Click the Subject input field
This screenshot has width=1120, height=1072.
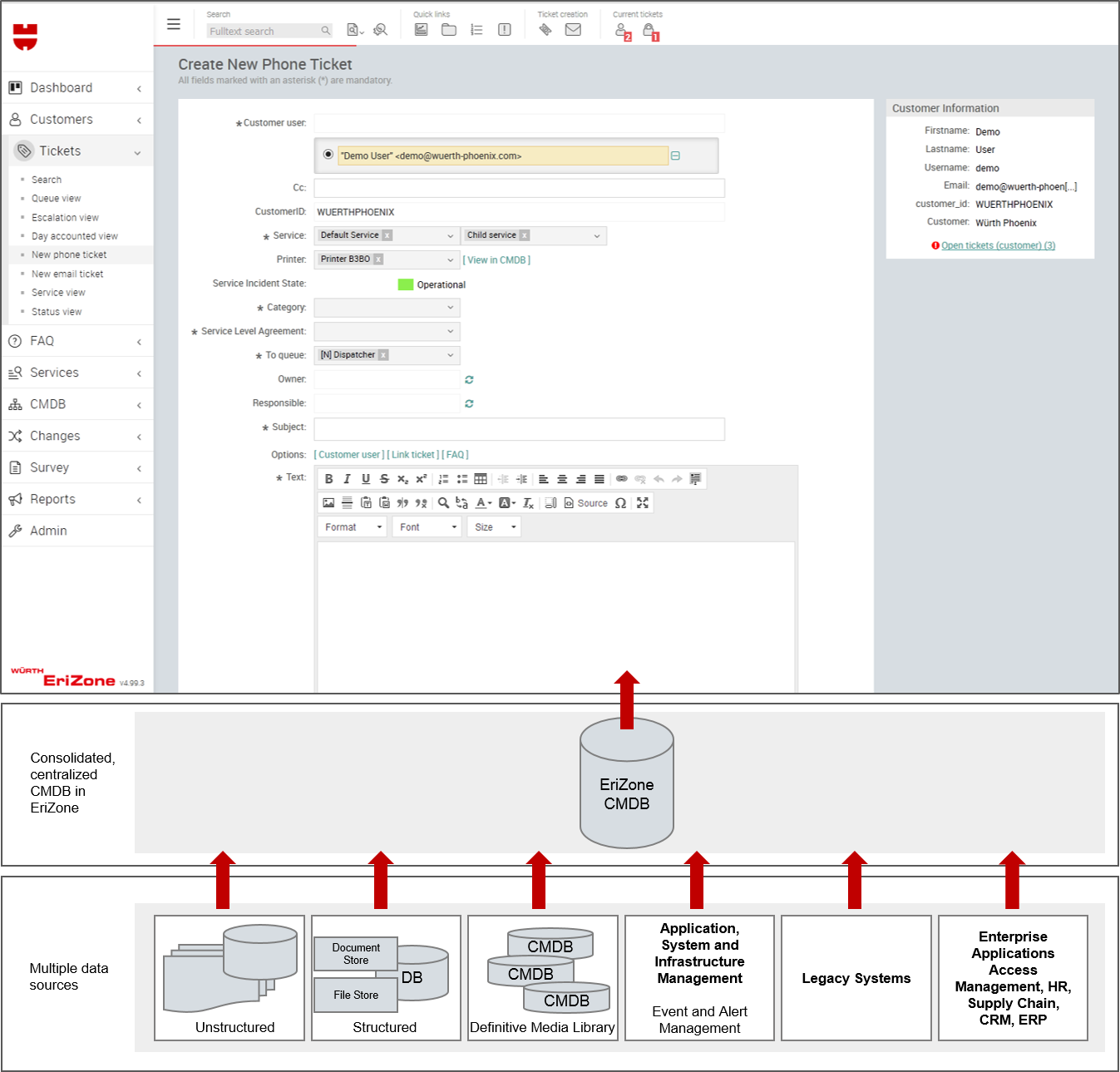tap(519, 429)
